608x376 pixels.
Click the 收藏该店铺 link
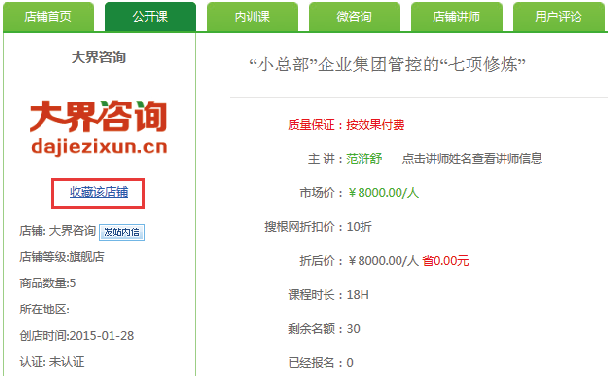(x=99, y=192)
